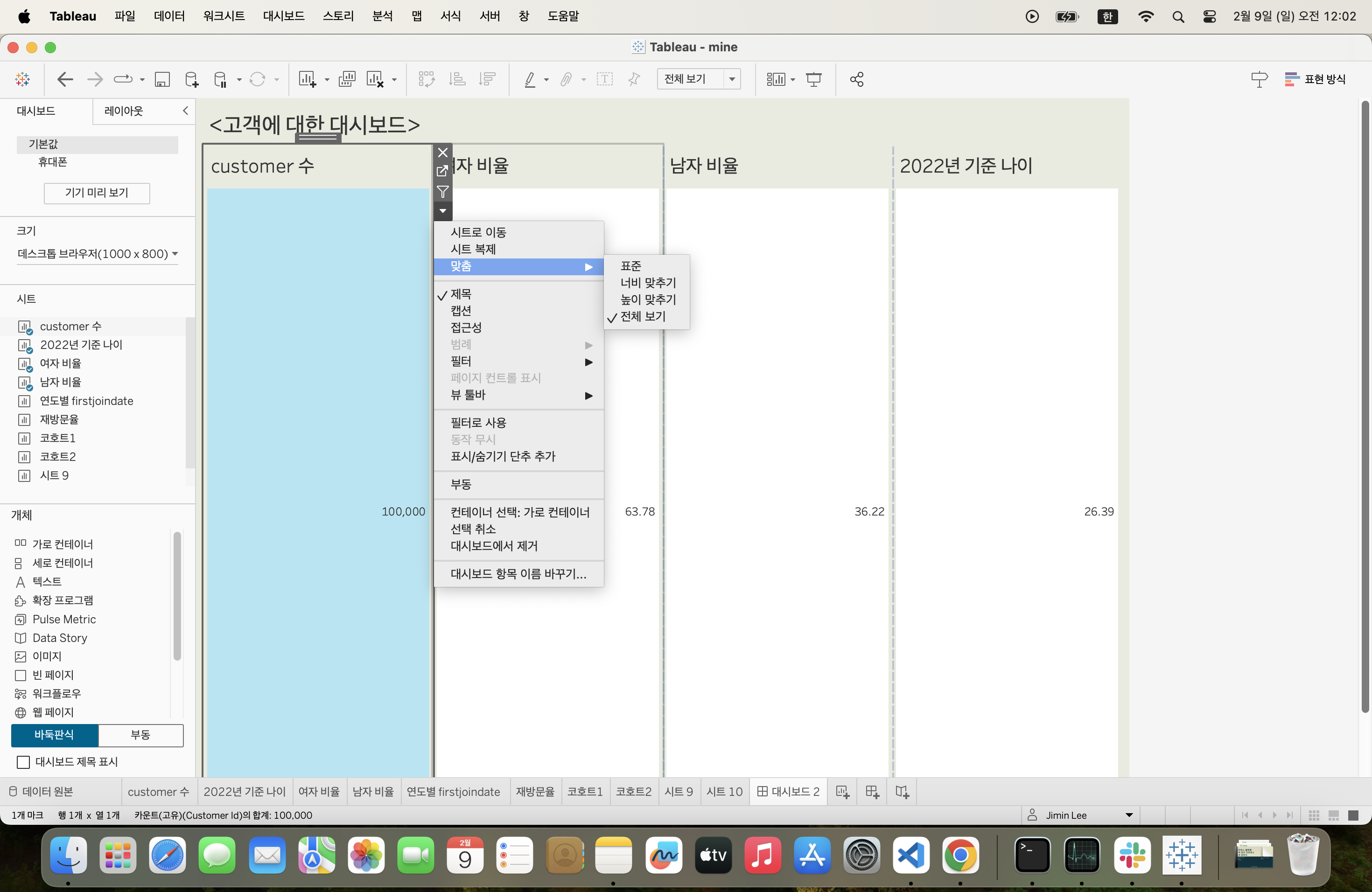Open more options caret on customer 수 sheet

click(443, 211)
